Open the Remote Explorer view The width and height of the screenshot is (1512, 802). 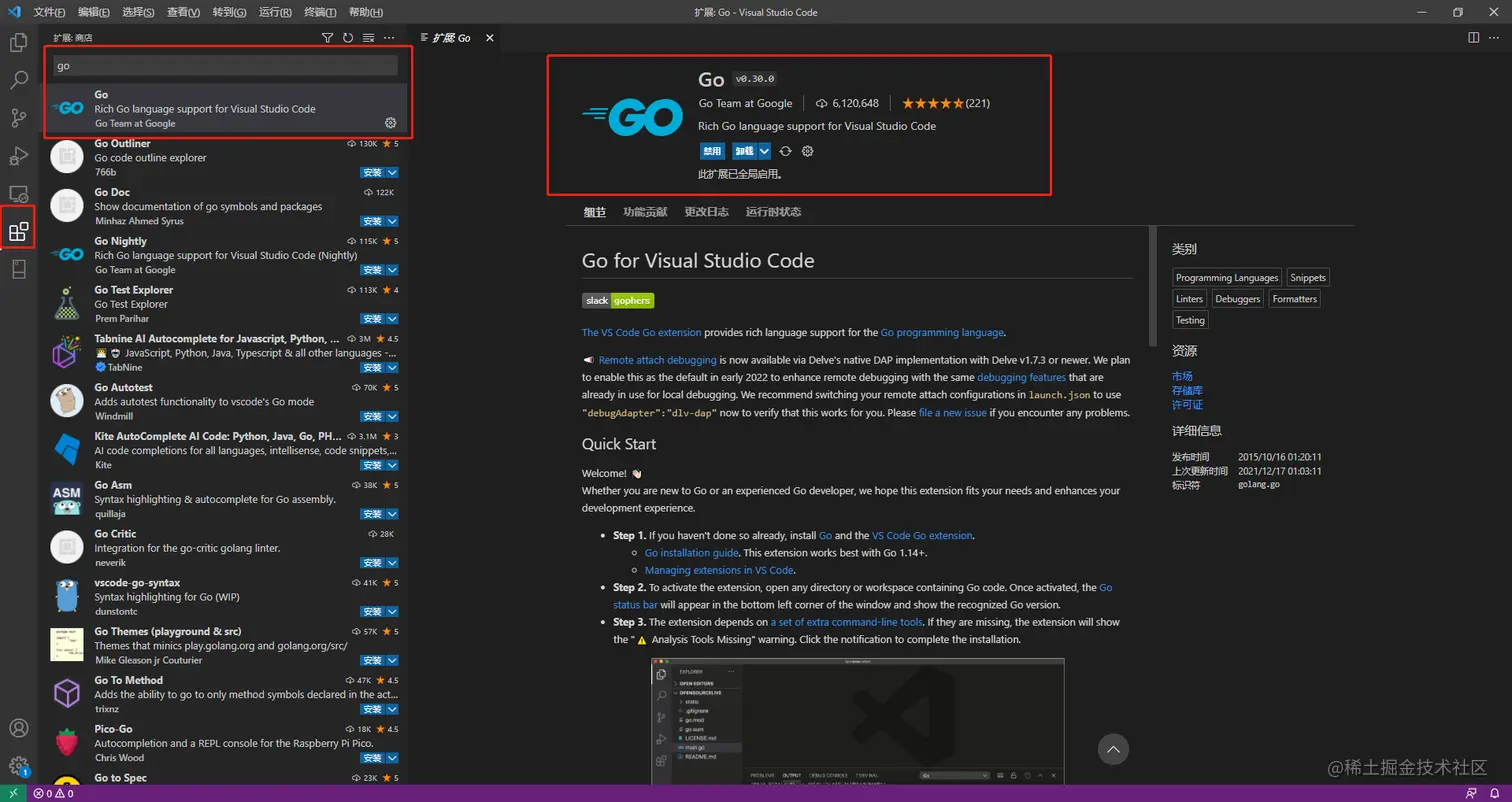tap(18, 194)
